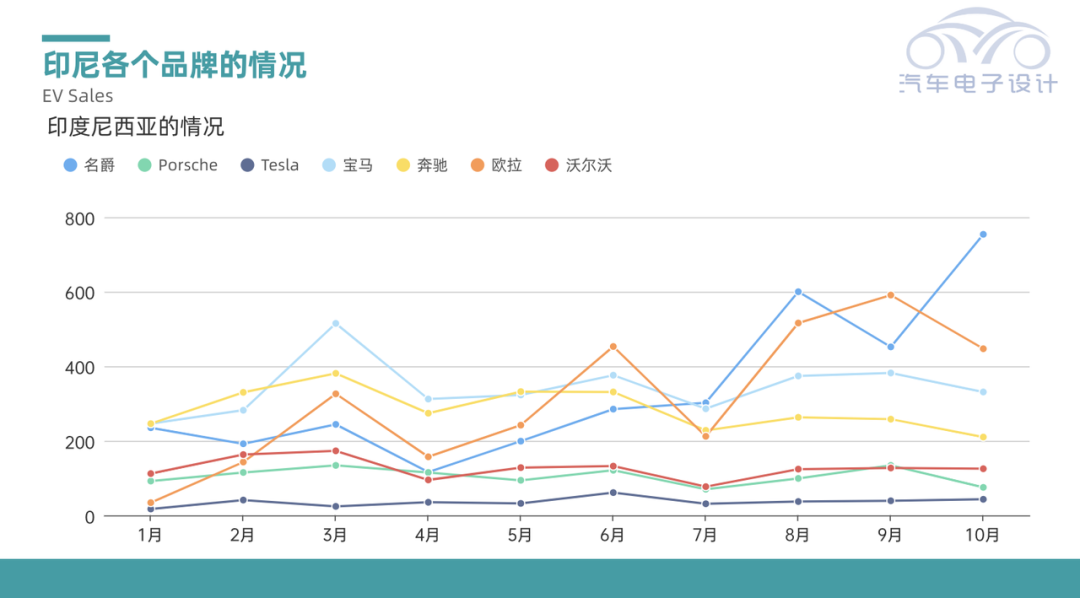Click the 800 y-axis label
The image size is (1080, 598).
[x=80, y=219]
